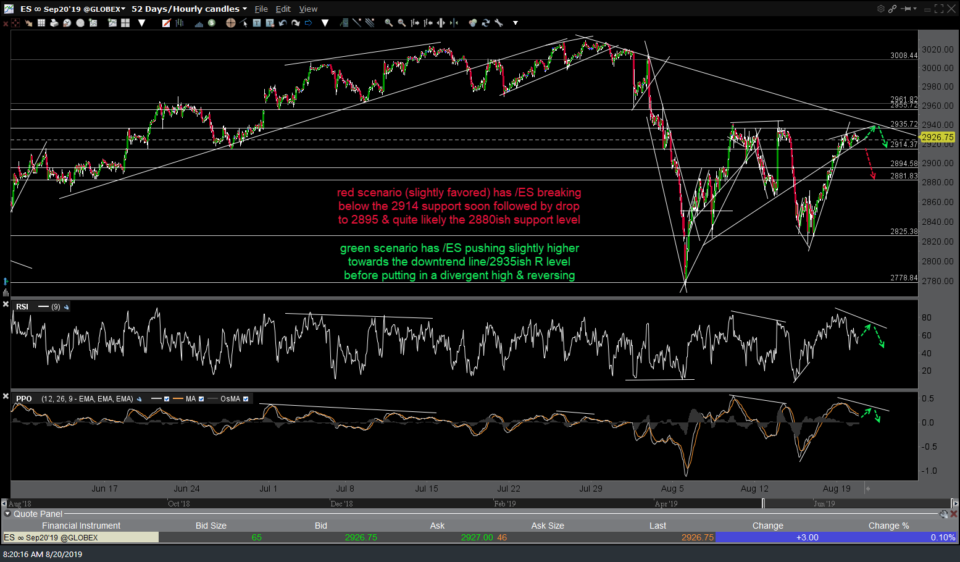Collapse the Quote Panel expander
The height and width of the screenshot is (562, 960).
point(7,514)
